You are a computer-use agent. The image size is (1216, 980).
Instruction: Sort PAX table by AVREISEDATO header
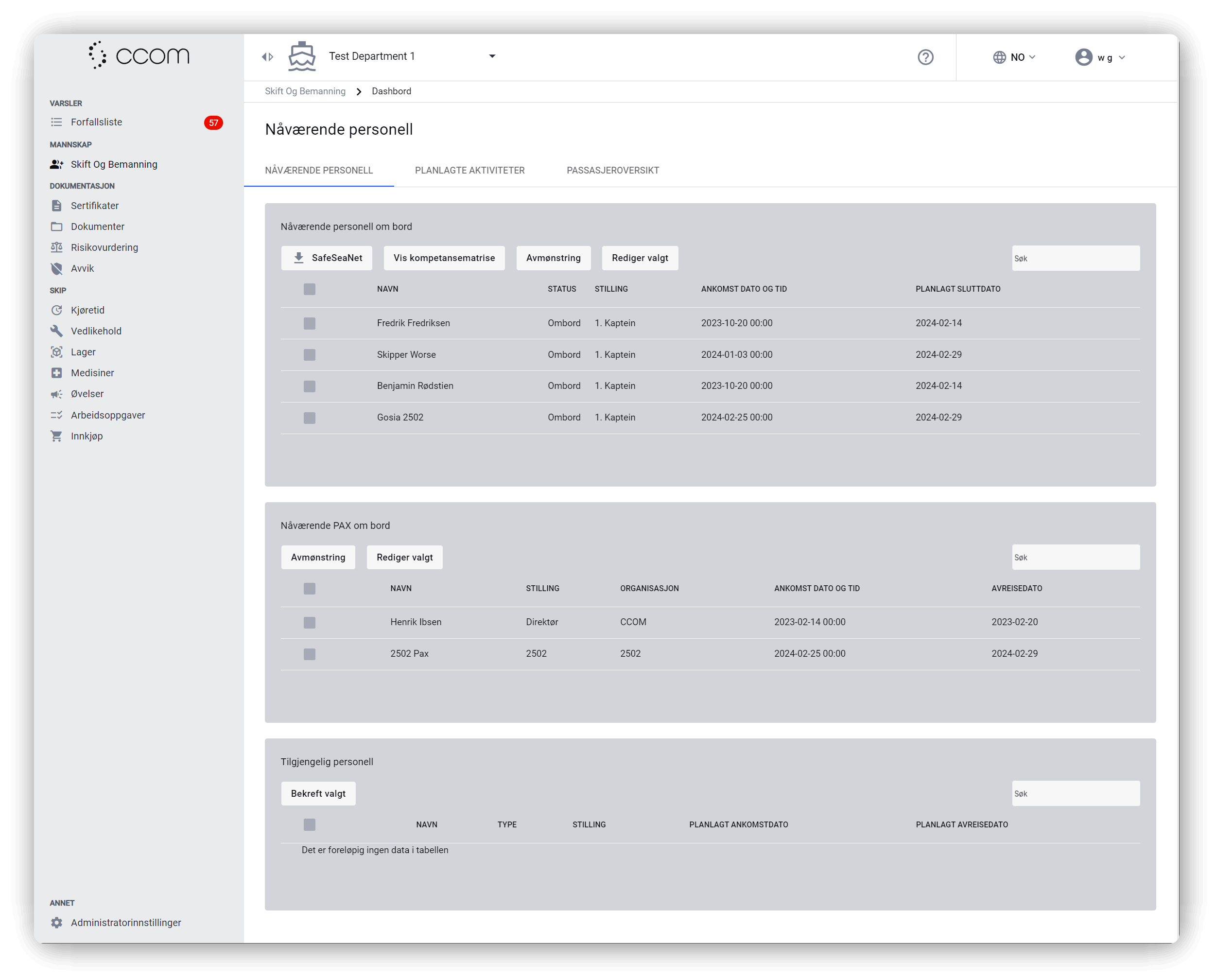point(1017,588)
